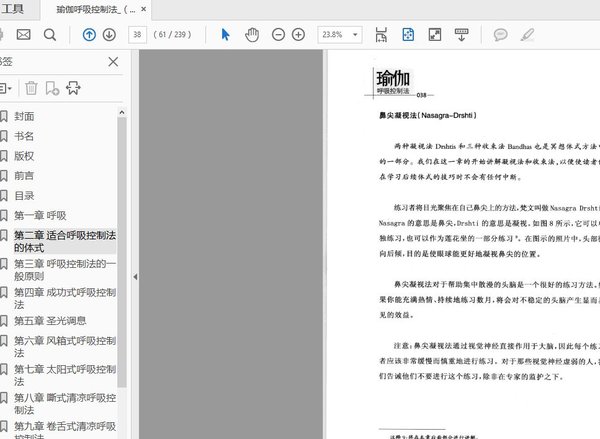This screenshot has height=439, width=600.
Task: Click the bookmark icon beside 封面
Action: 4,116
